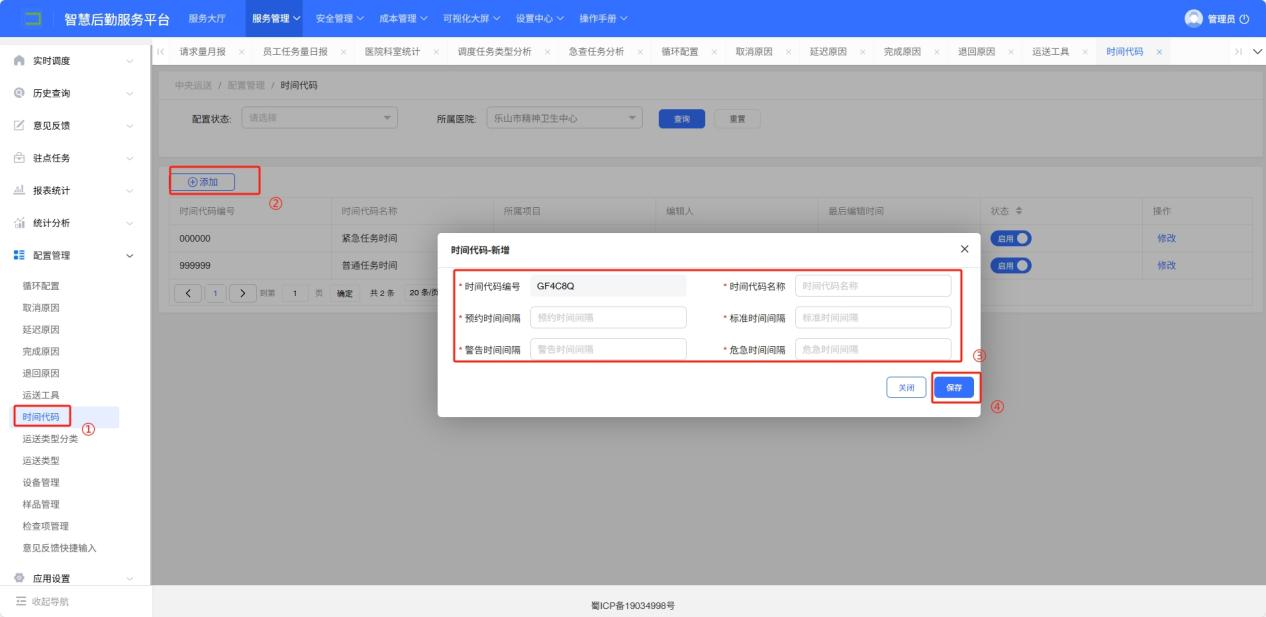Image resolution: width=1266 pixels, height=617 pixels.
Task: Click the 警告时间间隔 input field
Action: (x=608, y=349)
